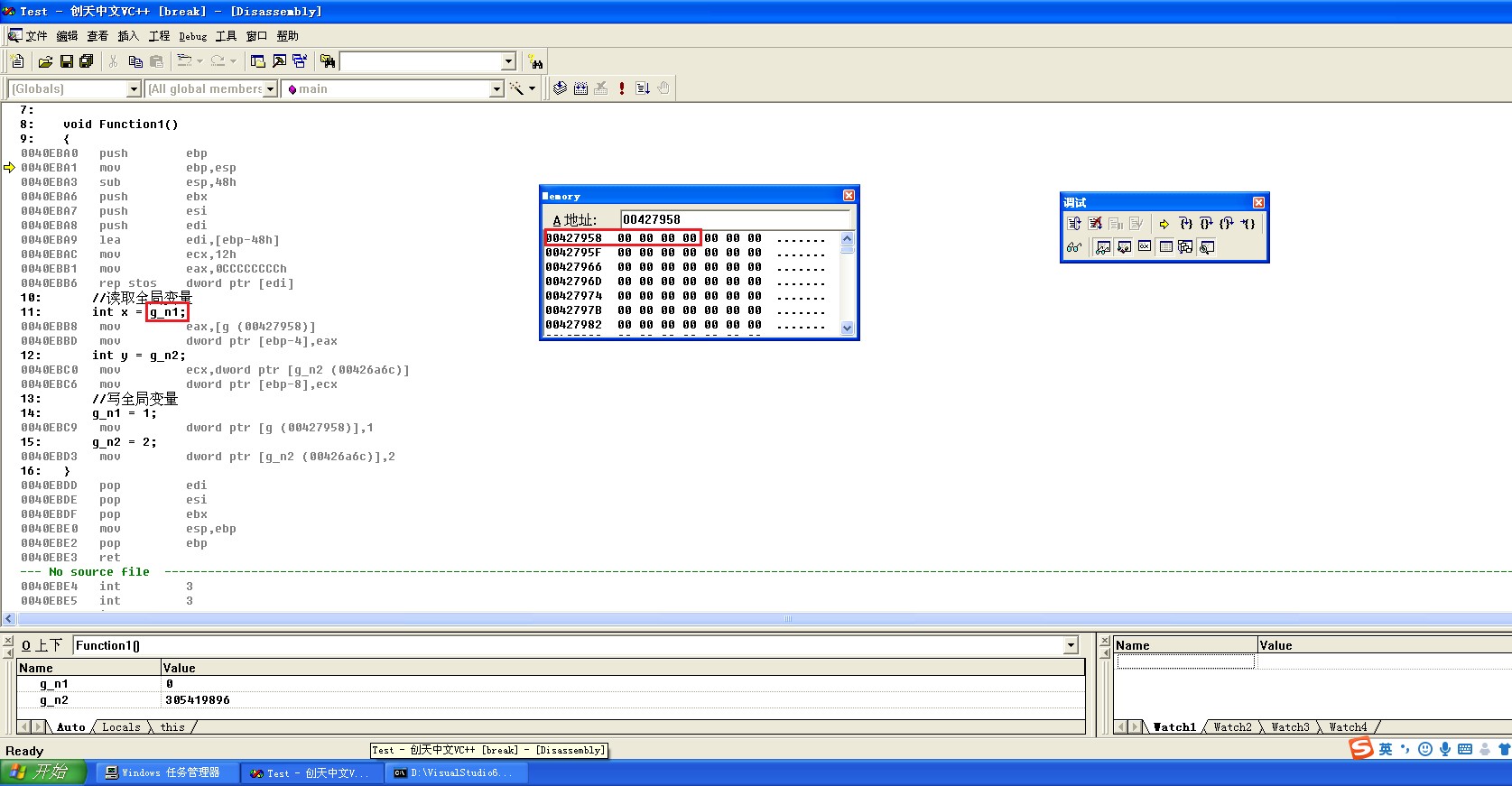Screen dimensions: 1512x786
Task: Click Run to Cursor in debug toolbar
Action: tap(1248, 224)
